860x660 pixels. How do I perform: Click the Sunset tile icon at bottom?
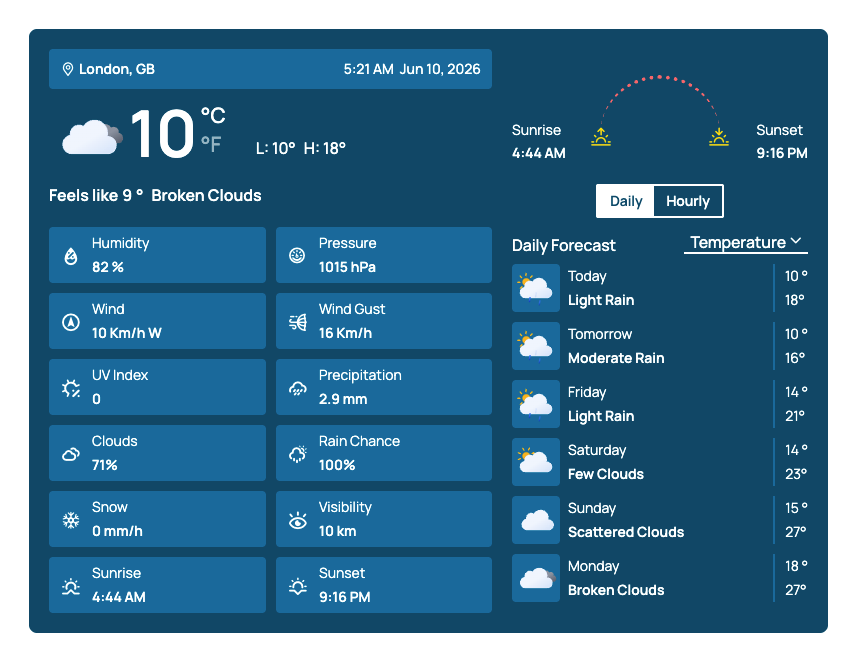coord(298,586)
